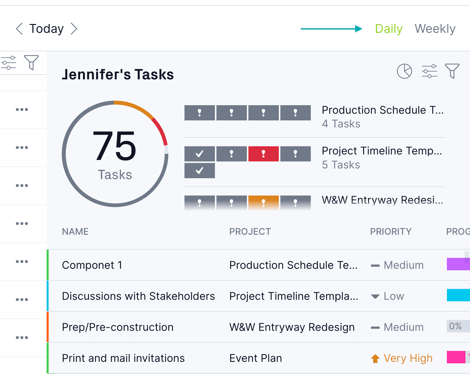470x374 pixels.
Task: Select first grey tile in W&W Entryway row
Action: 199,202
